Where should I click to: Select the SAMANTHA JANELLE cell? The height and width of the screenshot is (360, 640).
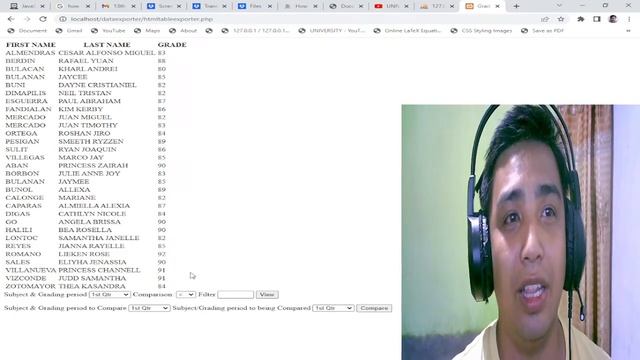point(99,238)
